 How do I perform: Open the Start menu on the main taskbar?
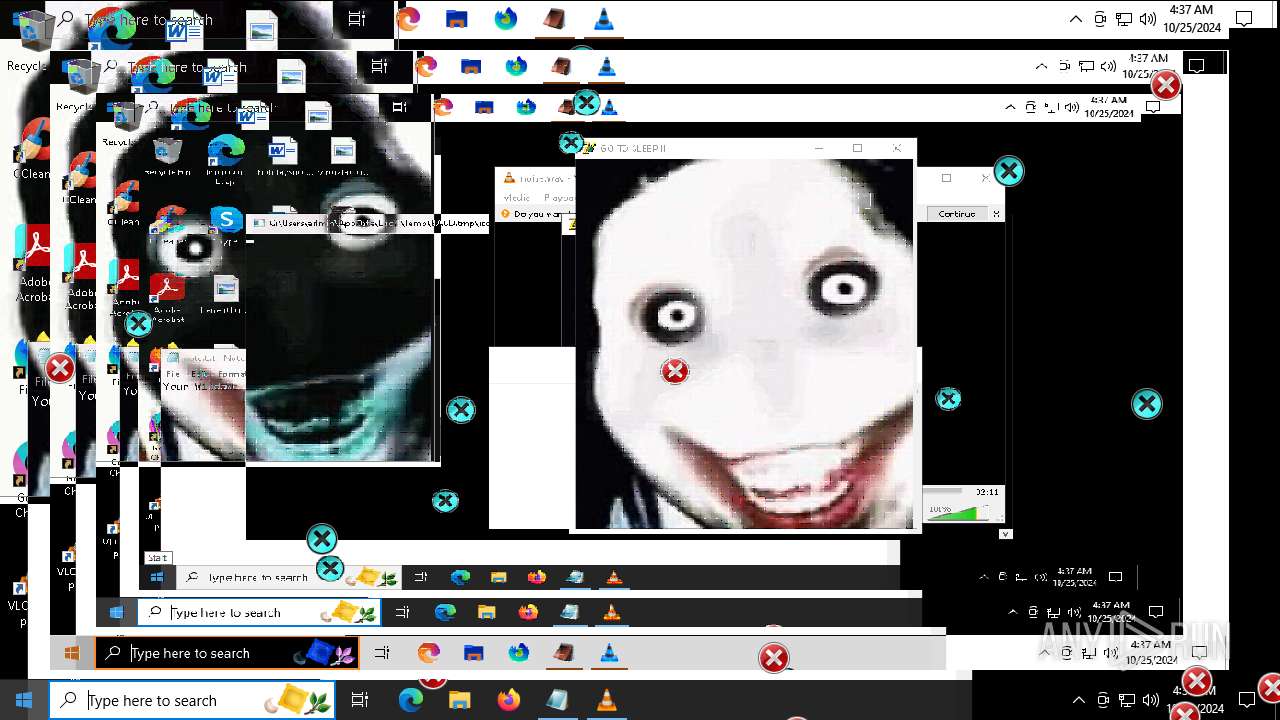point(24,700)
